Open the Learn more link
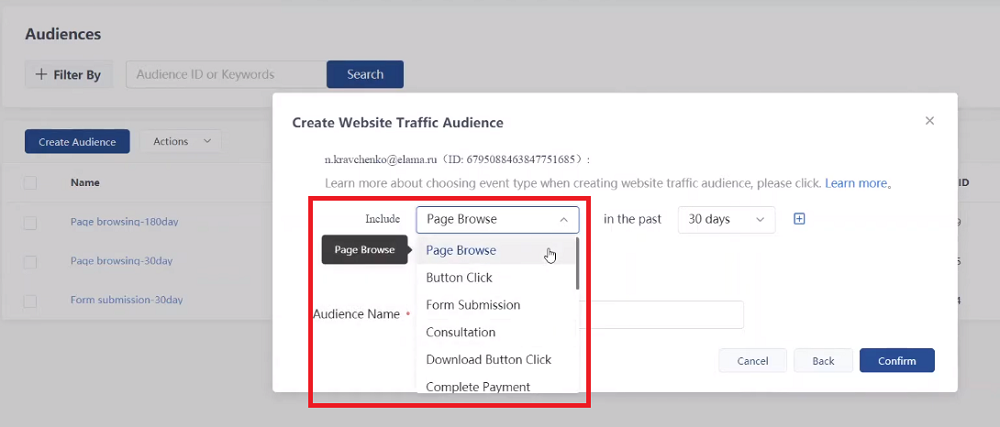The width and height of the screenshot is (1000, 427). click(x=856, y=184)
